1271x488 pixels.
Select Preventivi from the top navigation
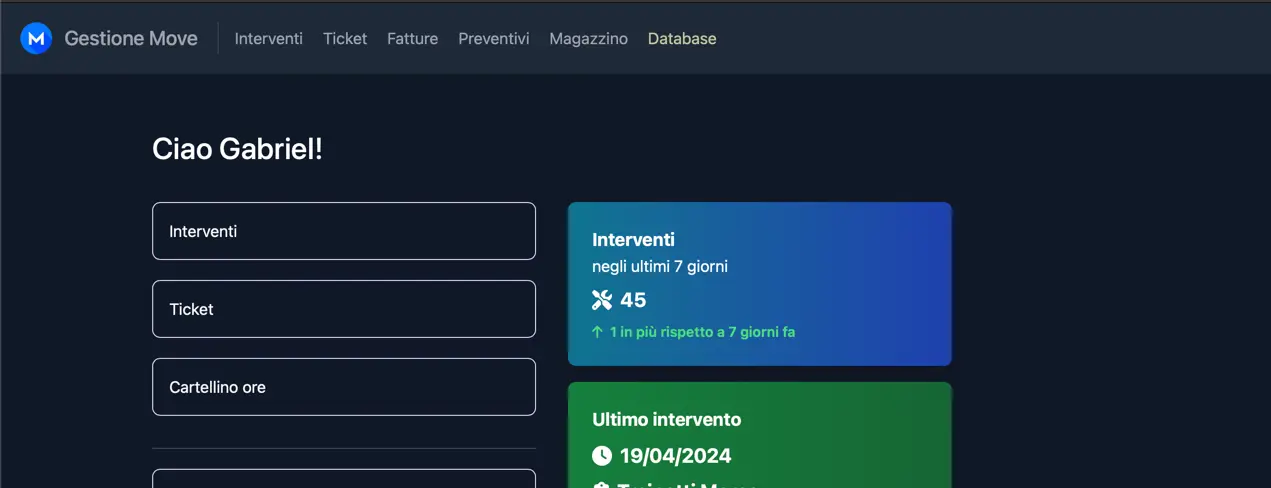(494, 39)
